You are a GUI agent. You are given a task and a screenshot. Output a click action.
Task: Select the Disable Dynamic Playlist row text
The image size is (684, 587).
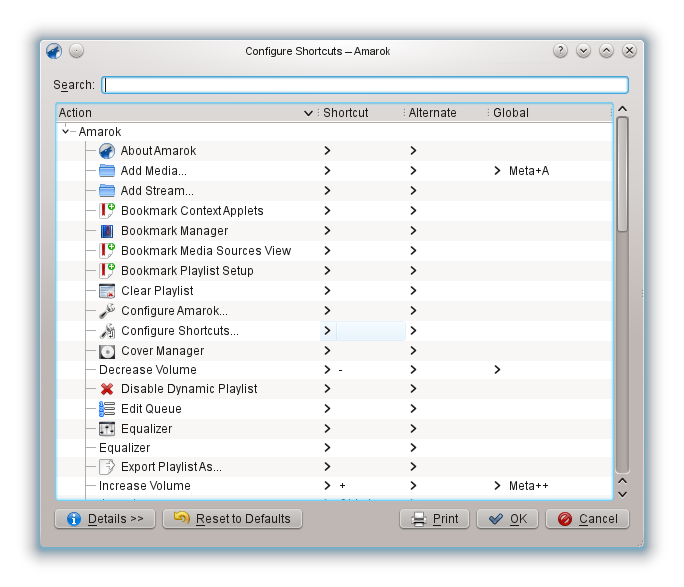(189, 389)
